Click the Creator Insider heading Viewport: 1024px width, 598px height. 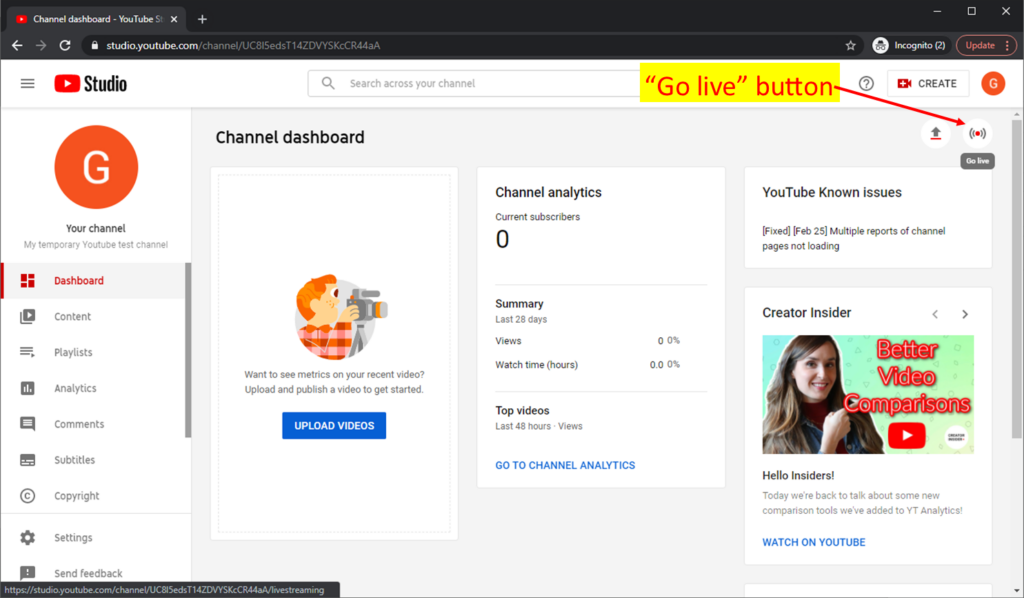click(x=807, y=313)
